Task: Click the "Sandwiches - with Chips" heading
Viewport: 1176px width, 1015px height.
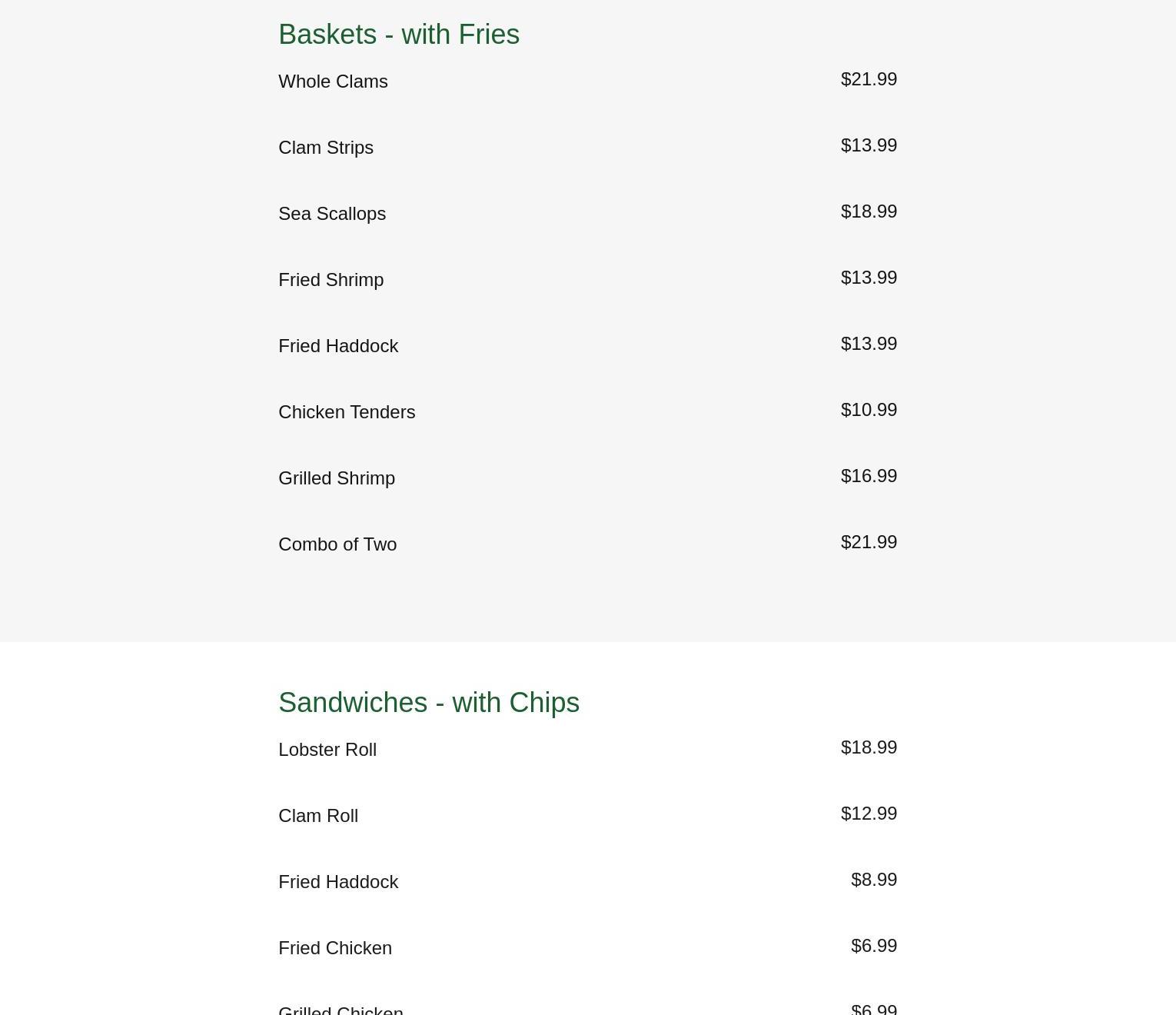Action: (428, 703)
